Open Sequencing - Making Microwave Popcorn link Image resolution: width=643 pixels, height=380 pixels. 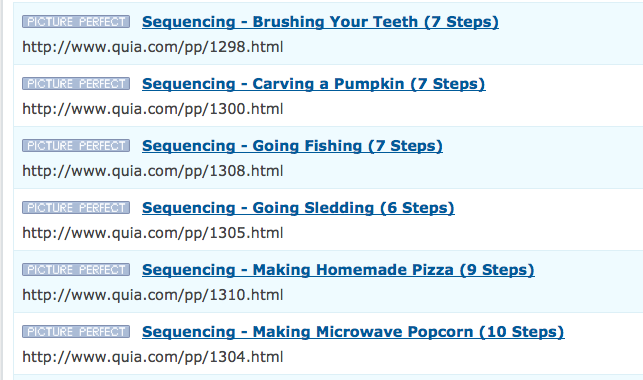click(x=353, y=332)
